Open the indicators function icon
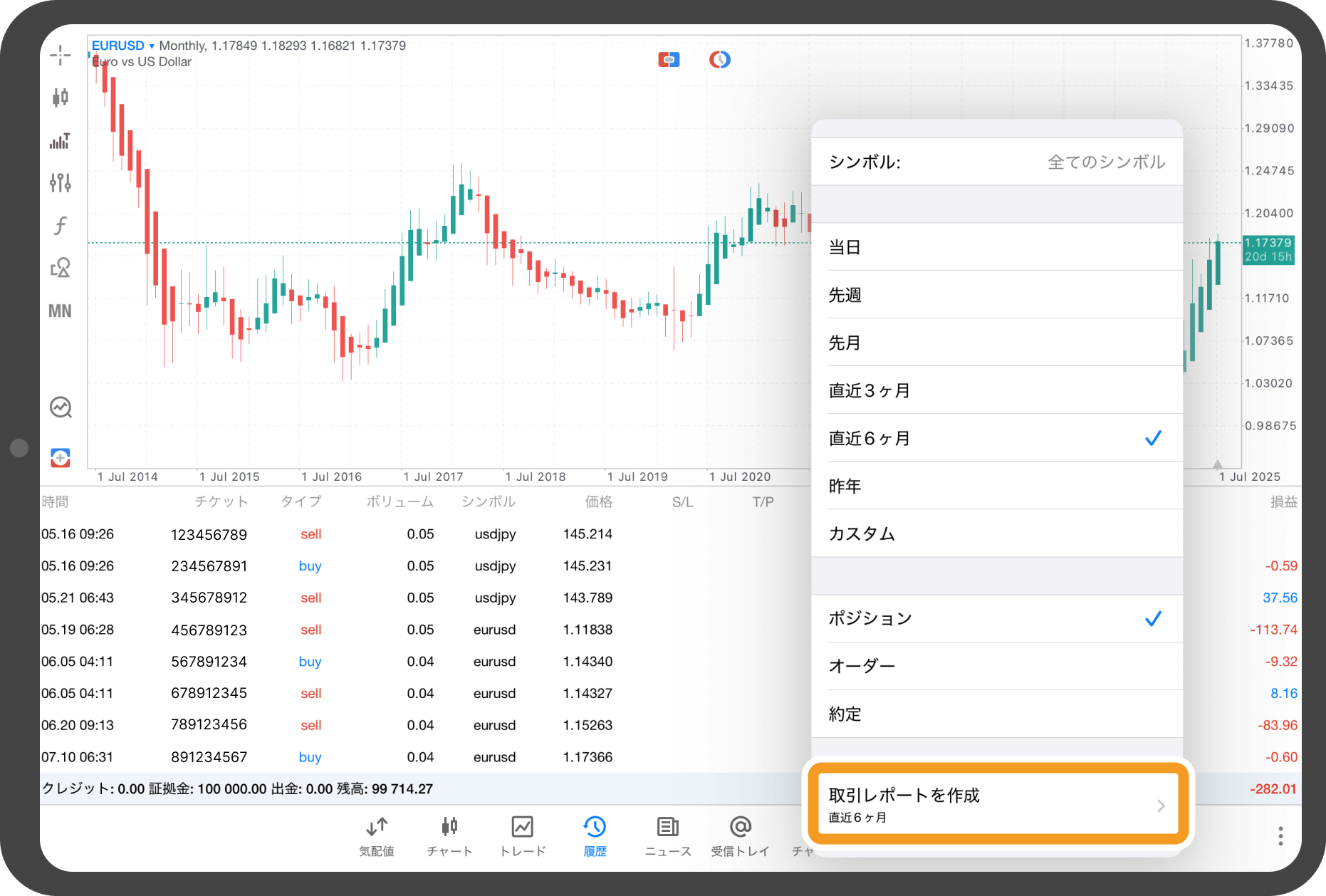The height and width of the screenshot is (896, 1326). tap(61, 226)
